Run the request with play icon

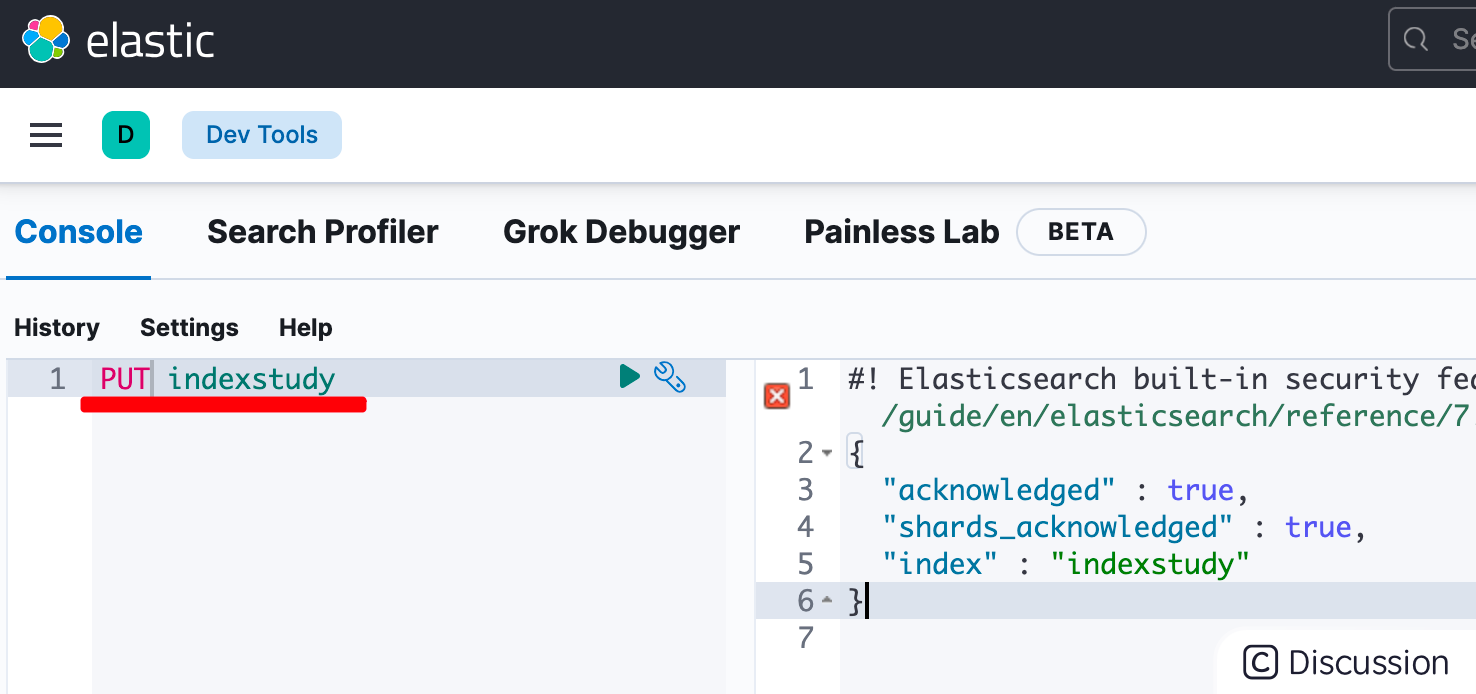point(629,377)
